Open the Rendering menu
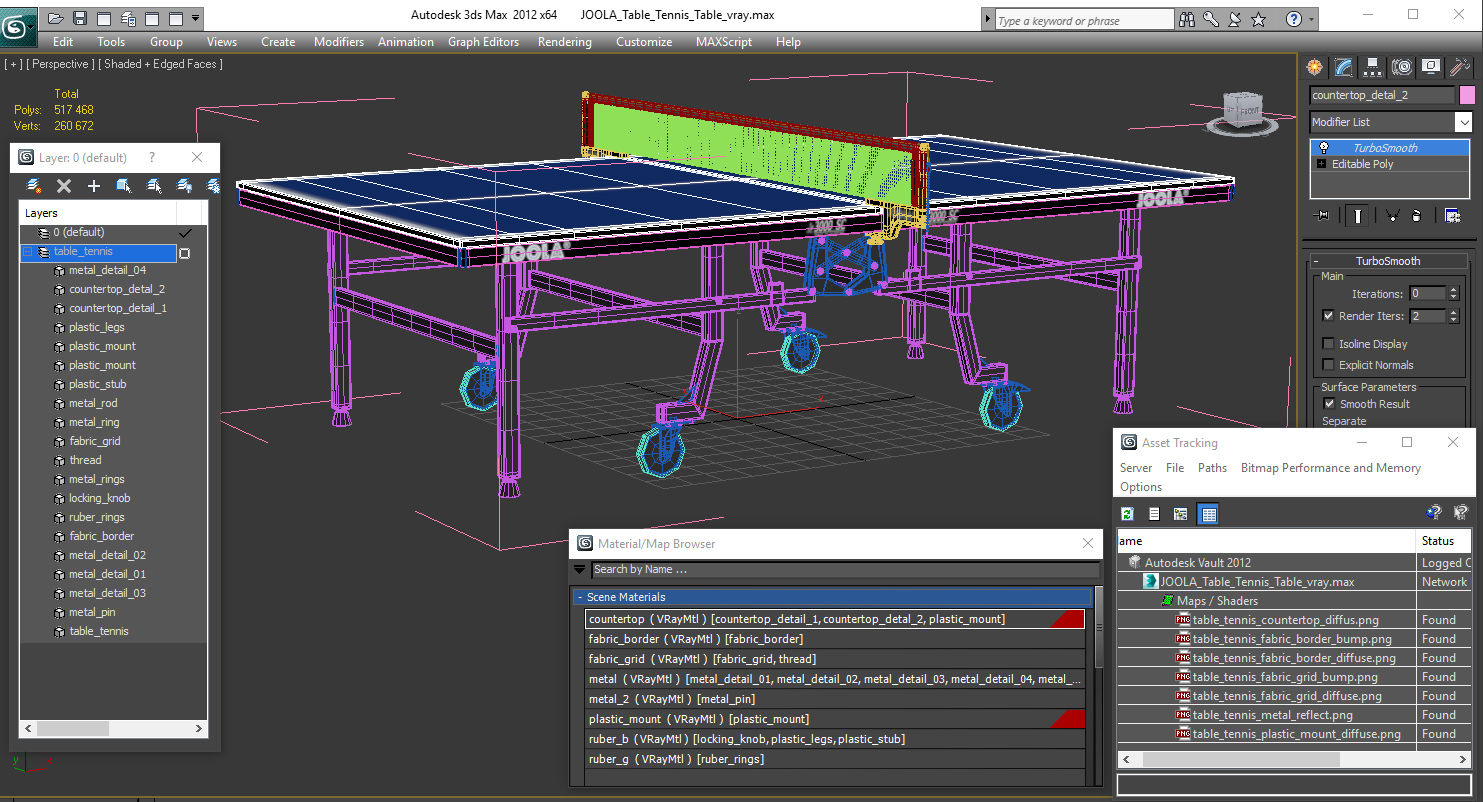The width and height of the screenshot is (1483, 802). click(565, 42)
